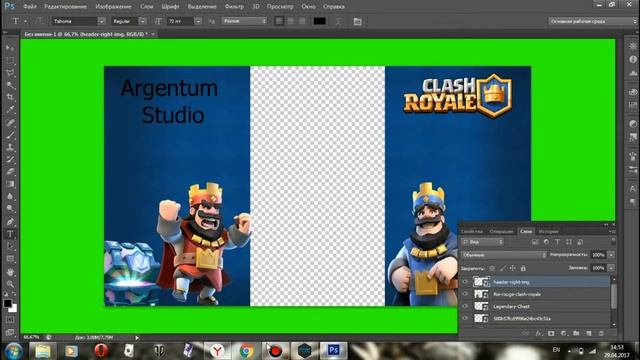
Task: Select the Magic Wand tool
Action: [10, 85]
